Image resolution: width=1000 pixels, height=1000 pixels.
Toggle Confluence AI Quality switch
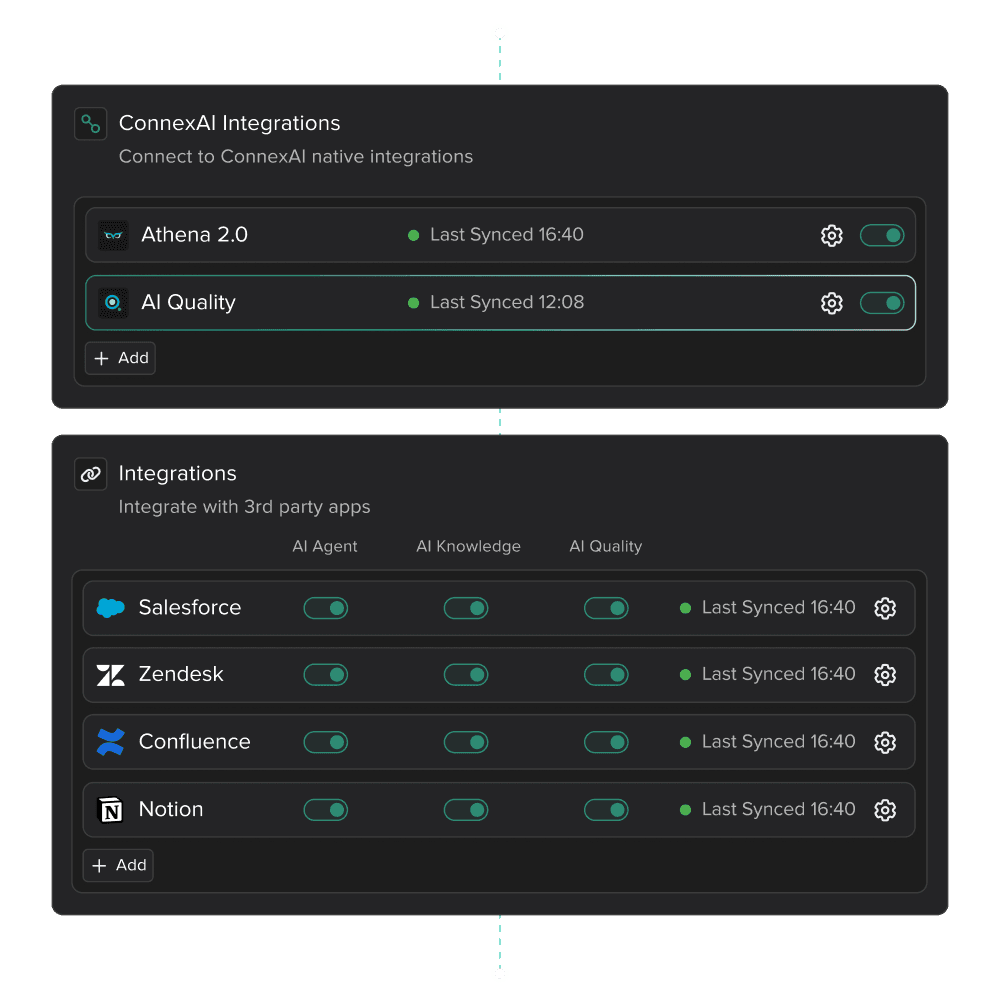[606, 742]
